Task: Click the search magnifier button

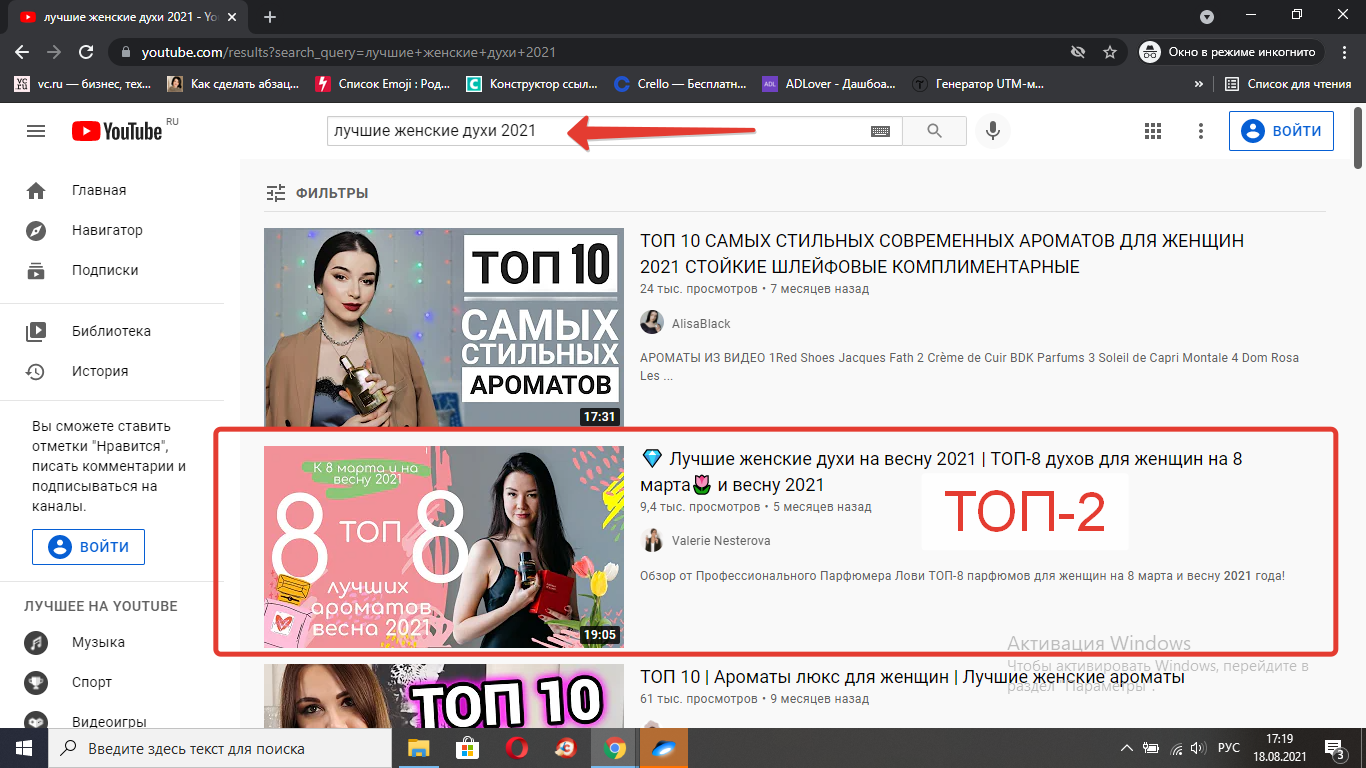Action: click(x=934, y=131)
